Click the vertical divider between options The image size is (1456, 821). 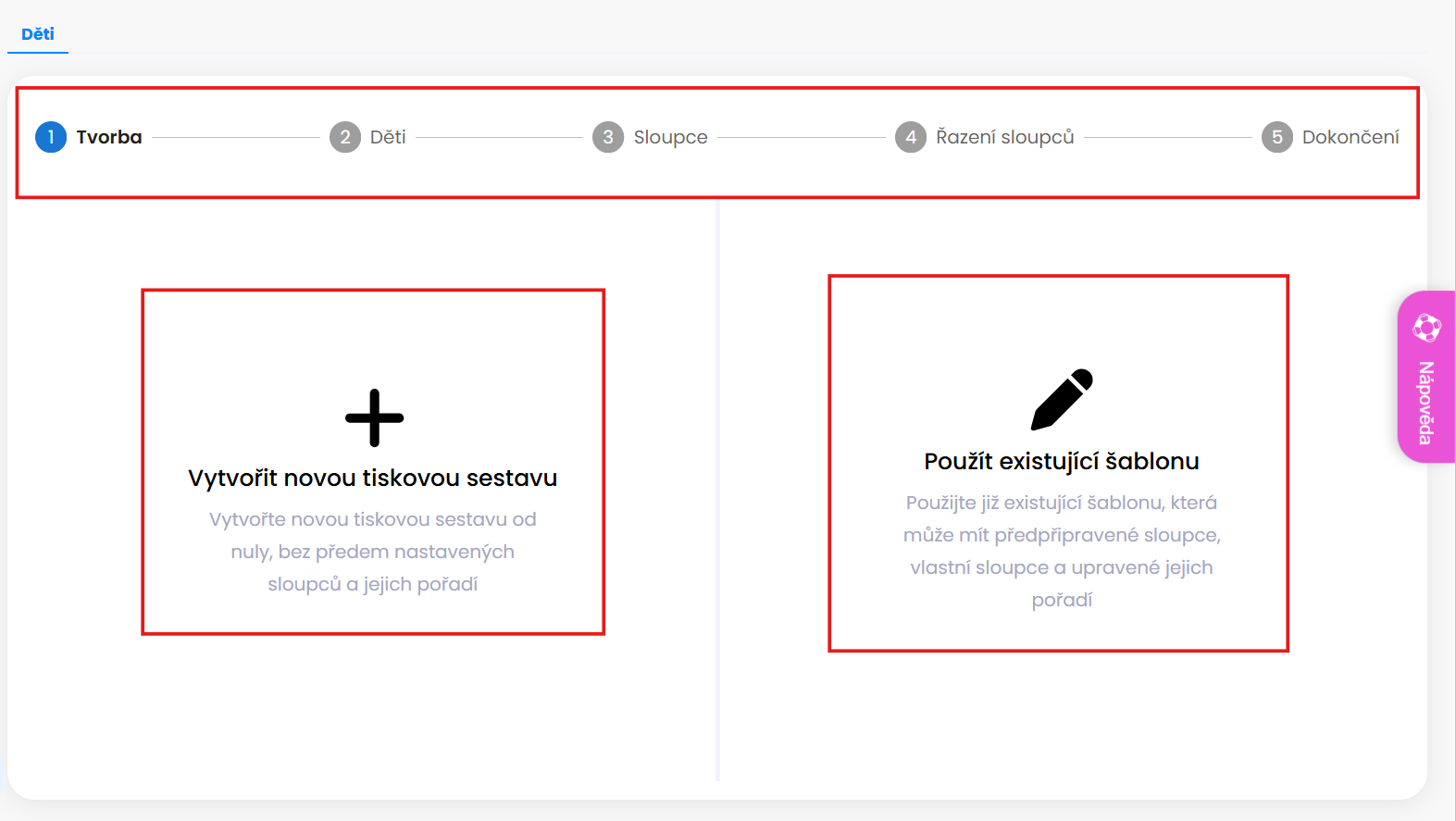click(717, 491)
